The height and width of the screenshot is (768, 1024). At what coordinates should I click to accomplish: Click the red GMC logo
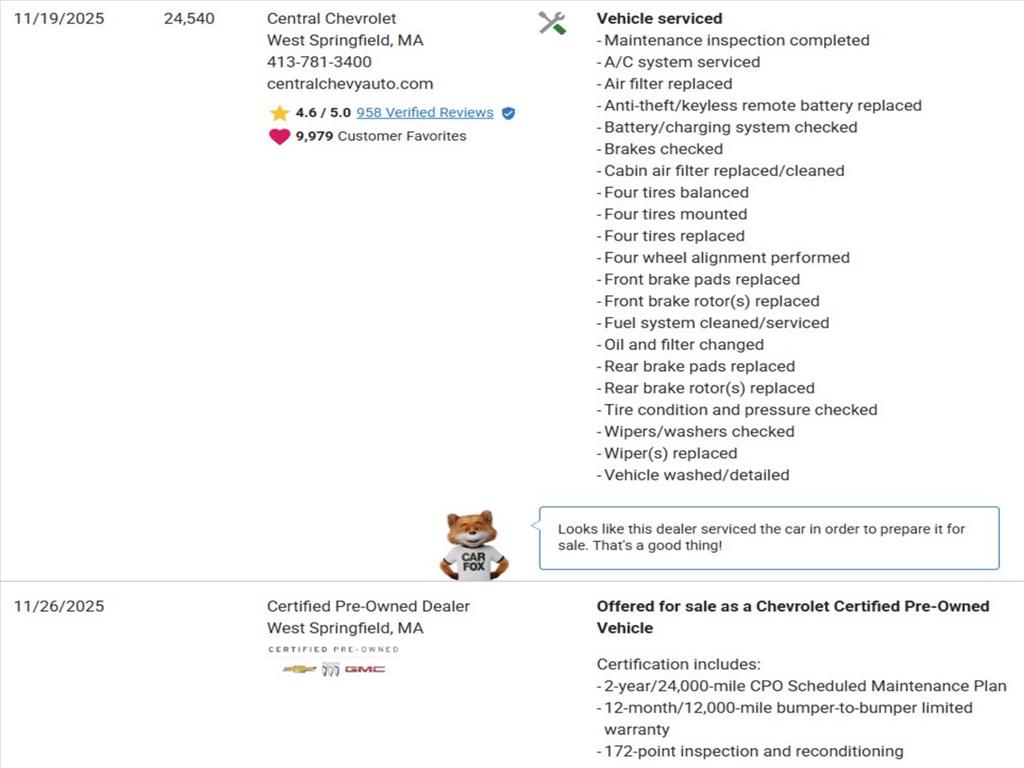[x=365, y=669]
